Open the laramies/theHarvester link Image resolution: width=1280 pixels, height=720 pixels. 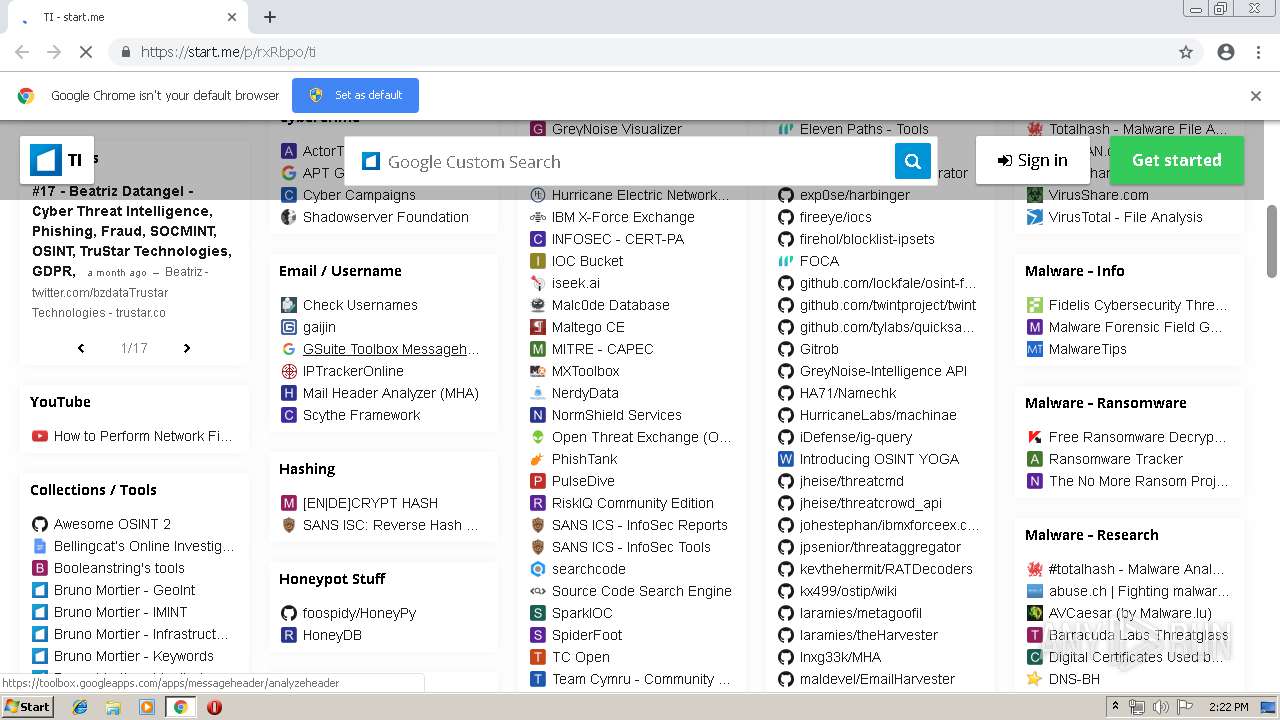[x=869, y=635]
